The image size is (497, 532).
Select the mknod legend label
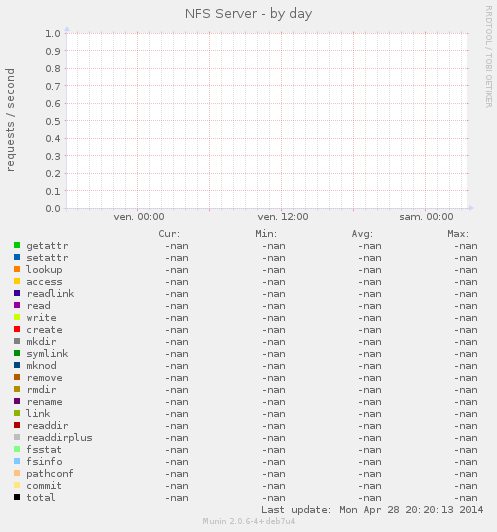pyautogui.click(x=41, y=366)
